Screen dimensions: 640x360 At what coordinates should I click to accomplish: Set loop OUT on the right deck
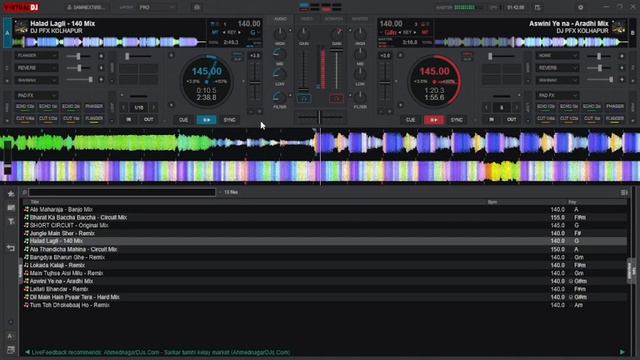511,120
